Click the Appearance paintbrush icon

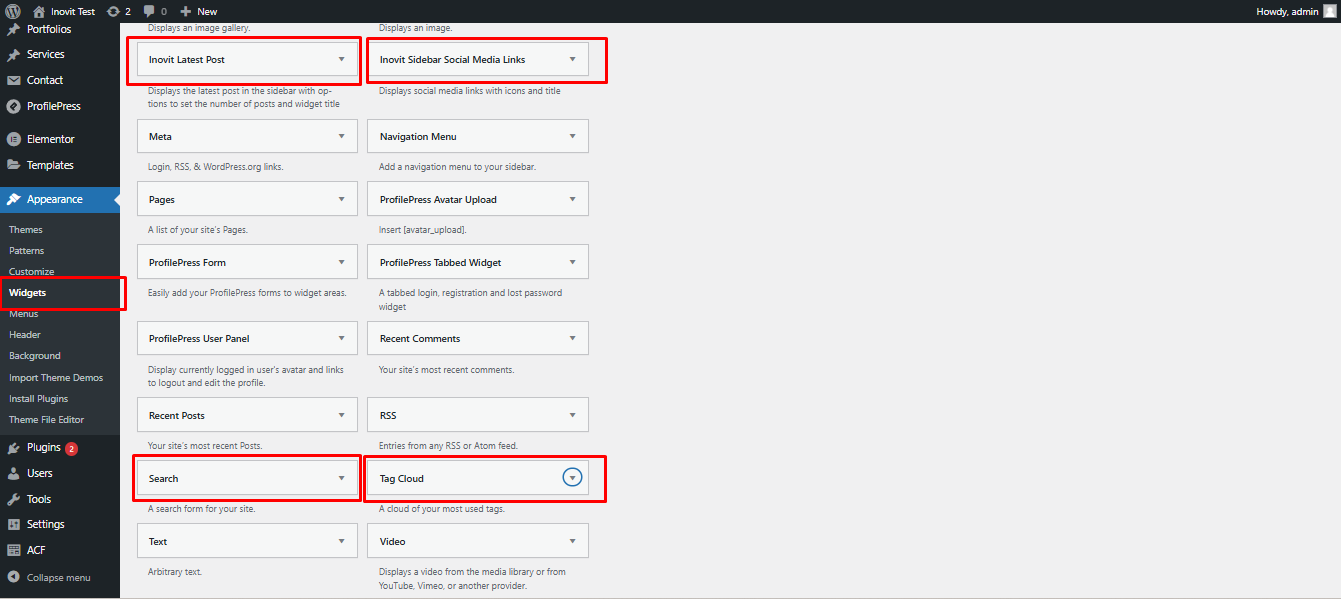click(x=14, y=199)
